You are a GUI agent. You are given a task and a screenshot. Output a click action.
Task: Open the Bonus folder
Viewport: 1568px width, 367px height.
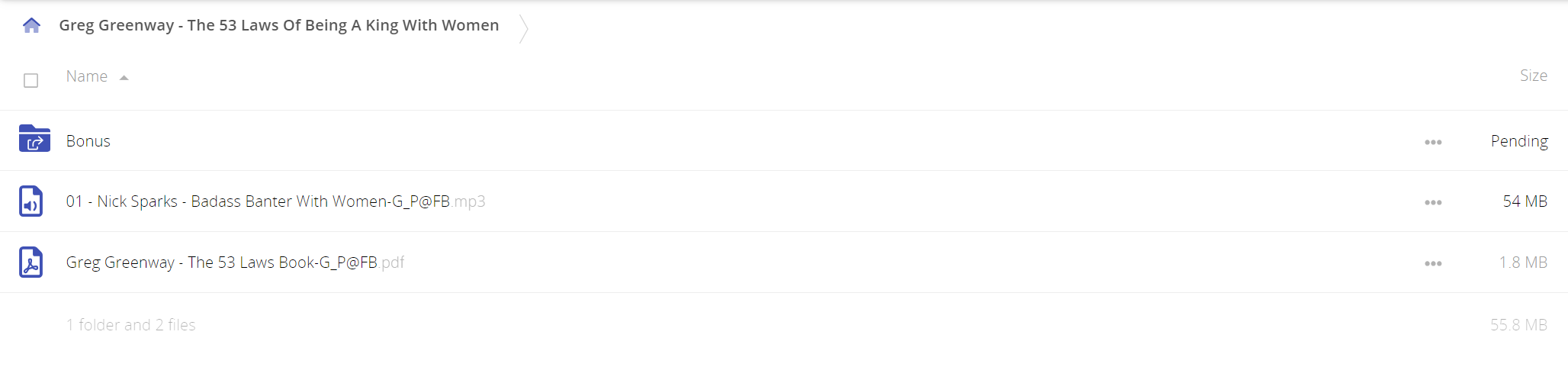[88, 141]
